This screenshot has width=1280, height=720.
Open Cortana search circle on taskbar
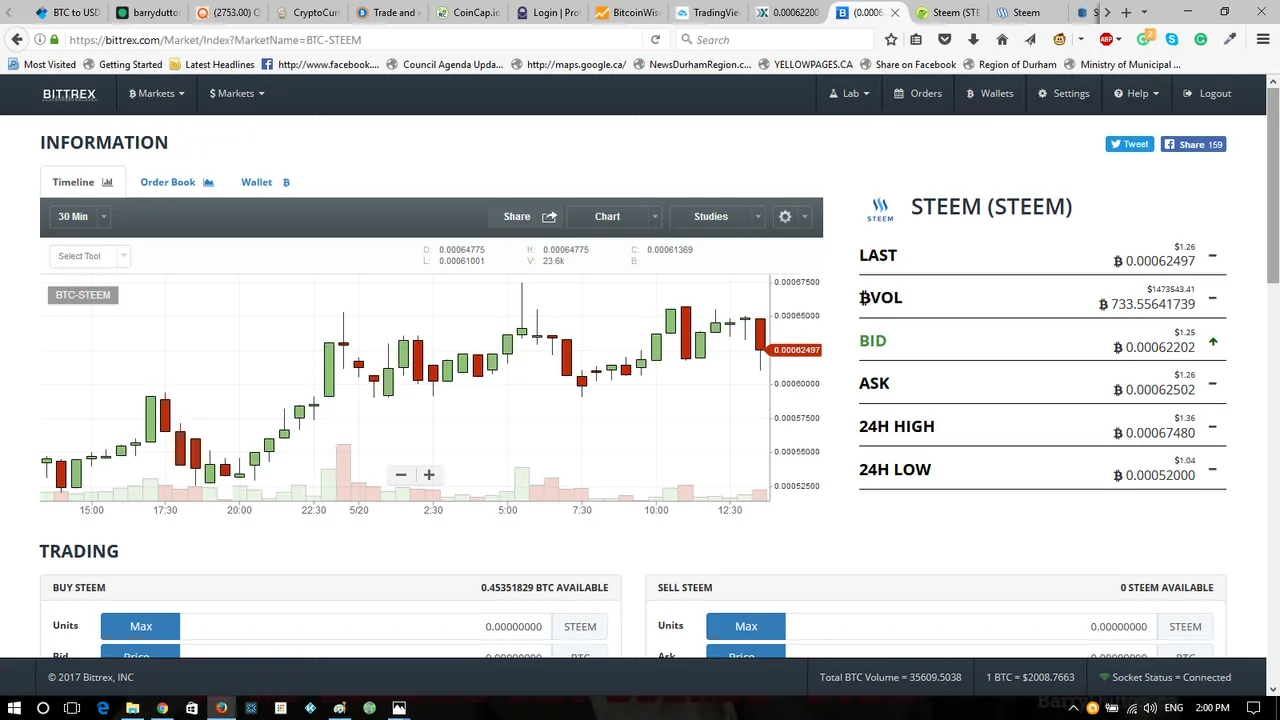(x=43, y=708)
